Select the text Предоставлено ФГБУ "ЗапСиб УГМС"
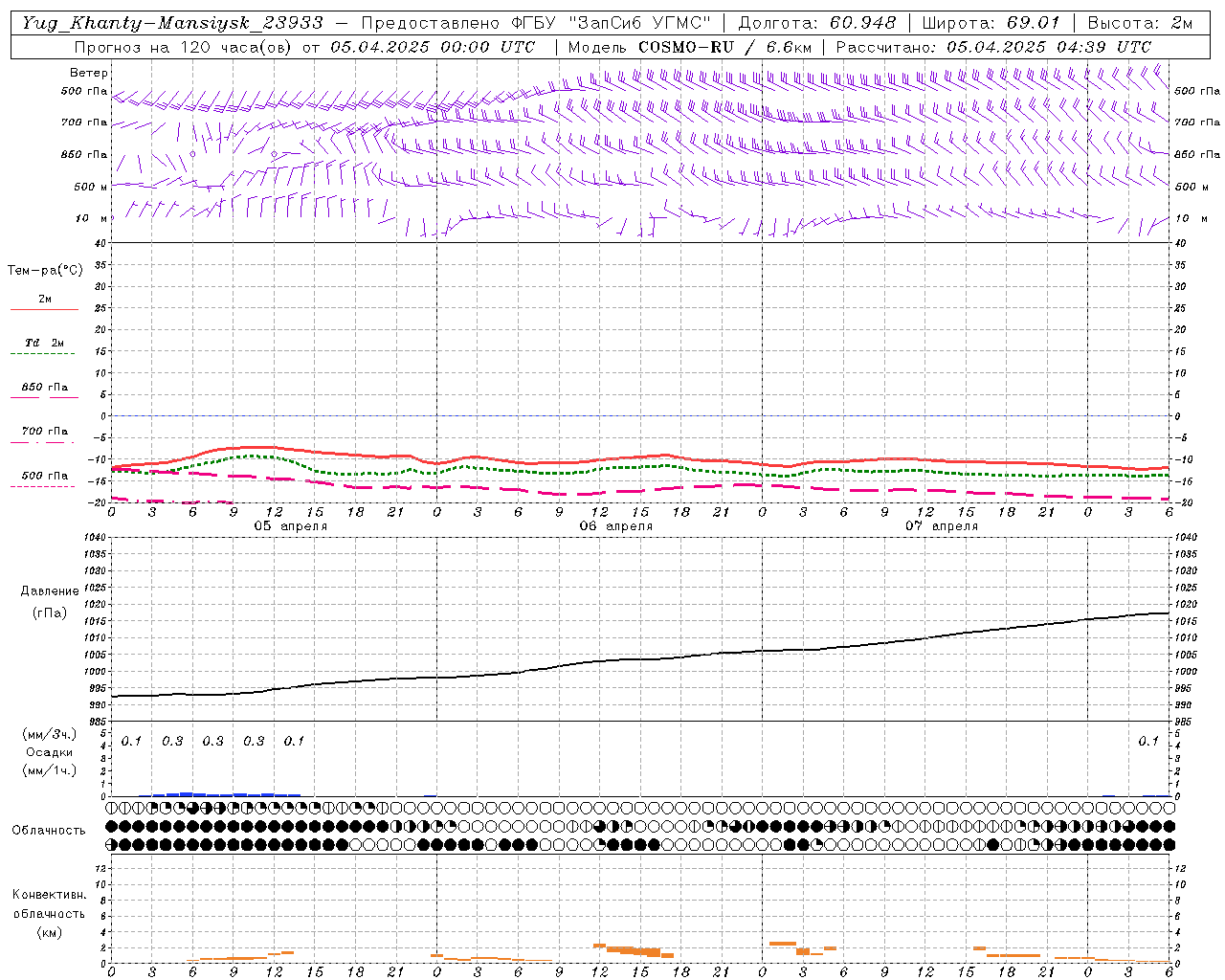The height and width of the screenshot is (980, 1225). 536,23
